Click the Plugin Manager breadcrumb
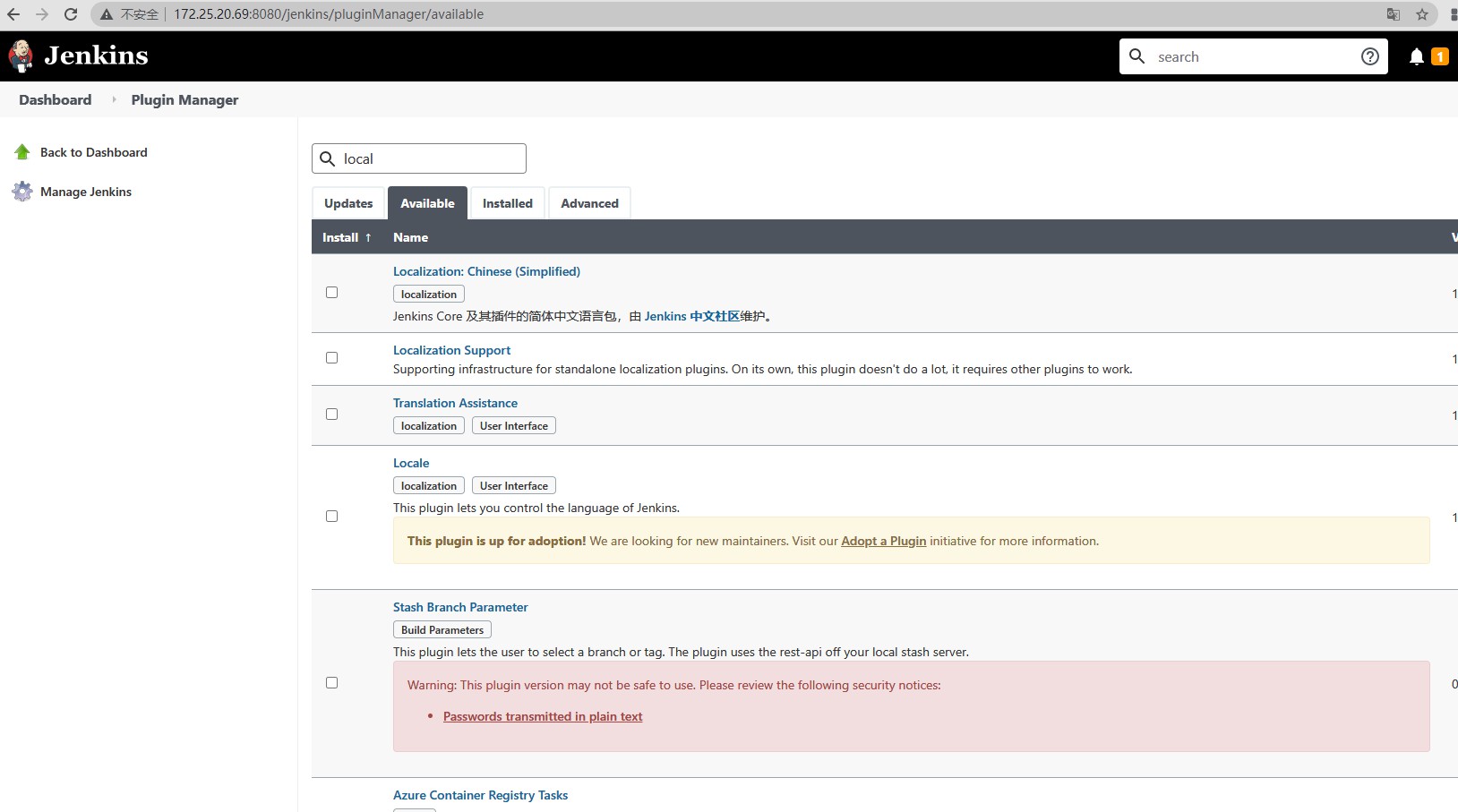1458x812 pixels. click(184, 100)
